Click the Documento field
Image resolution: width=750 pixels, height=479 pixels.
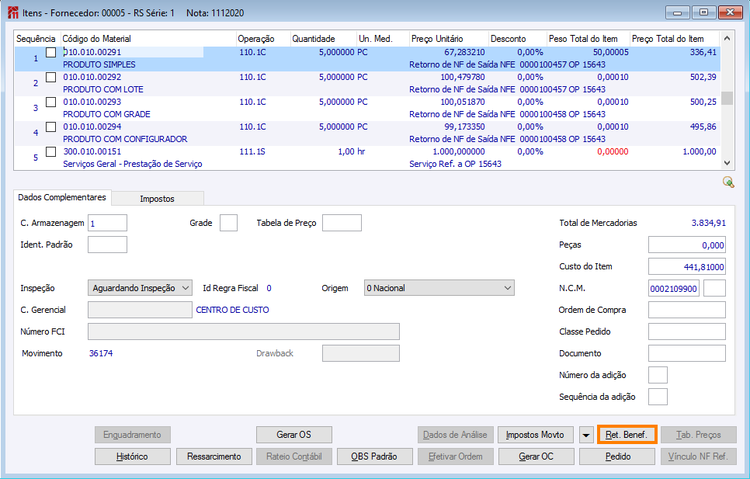click(687, 354)
